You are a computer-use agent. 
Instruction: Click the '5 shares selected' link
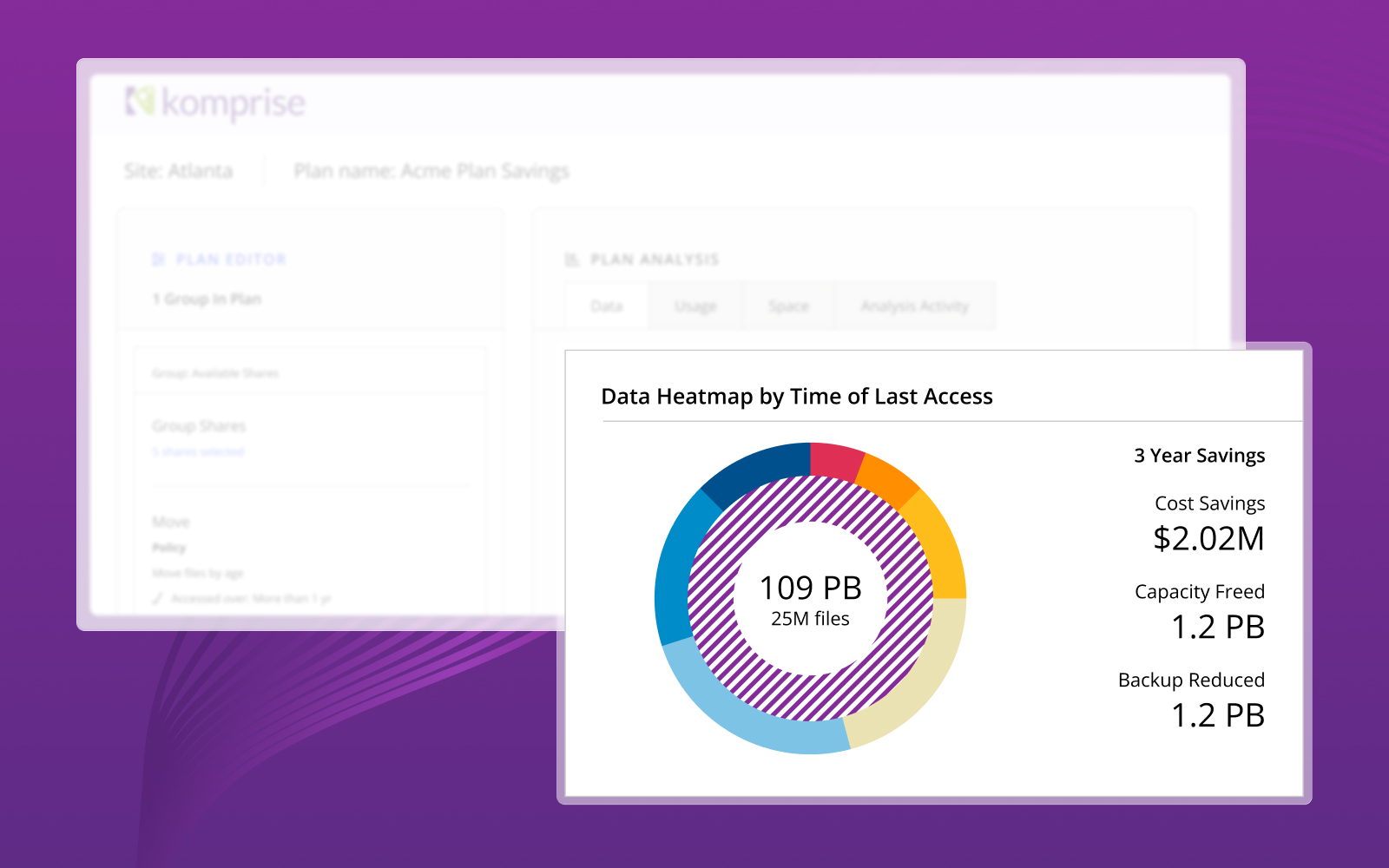[x=198, y=451]
